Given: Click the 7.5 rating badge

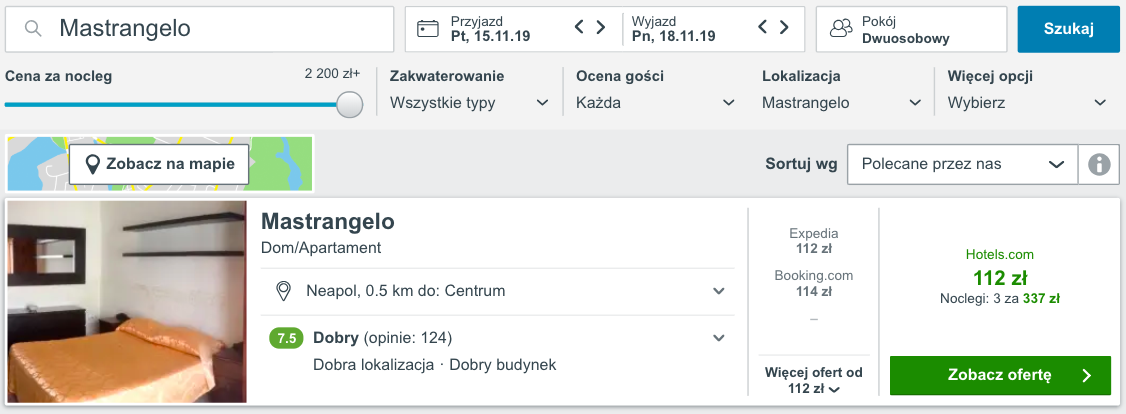Looking at the screenshot, I should 286,338.
